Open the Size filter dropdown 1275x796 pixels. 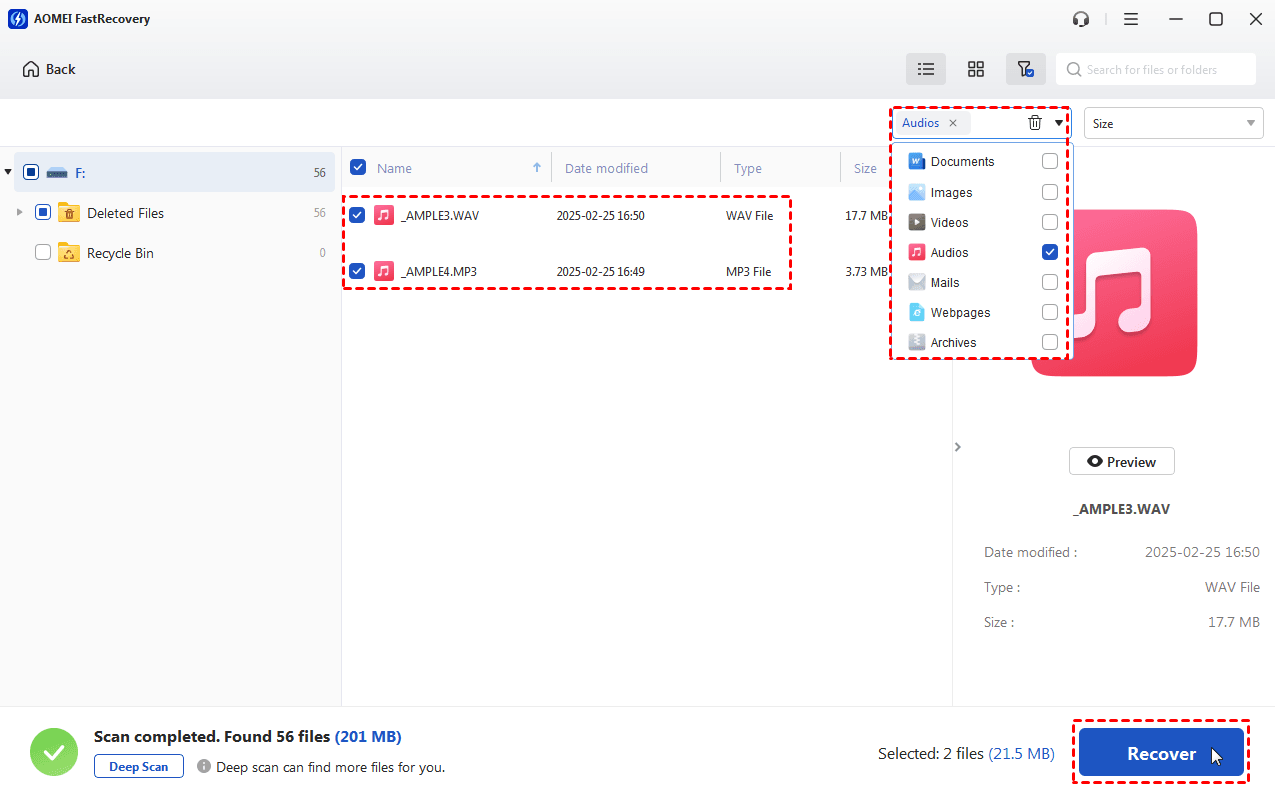(x=1173, y=122)
